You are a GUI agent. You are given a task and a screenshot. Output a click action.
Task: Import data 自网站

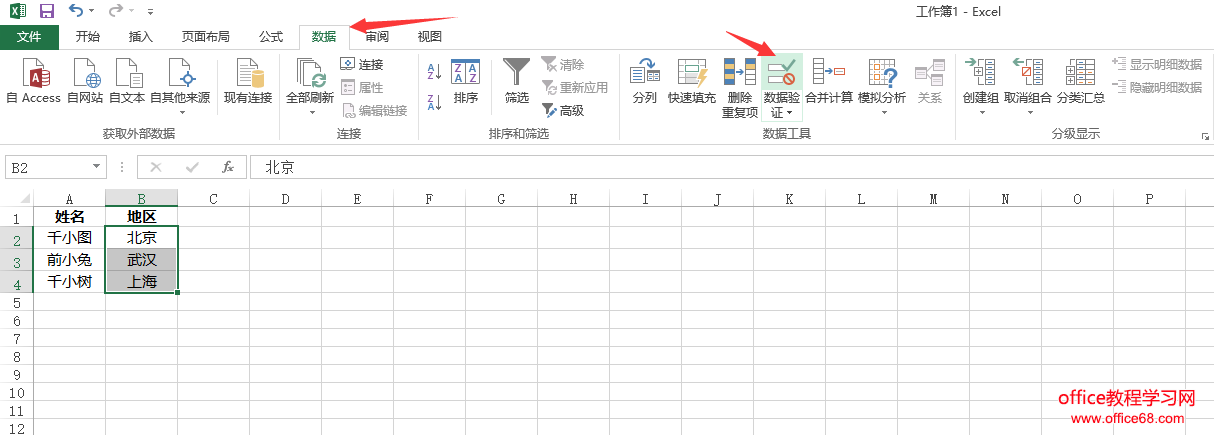(x=85, y=81)
